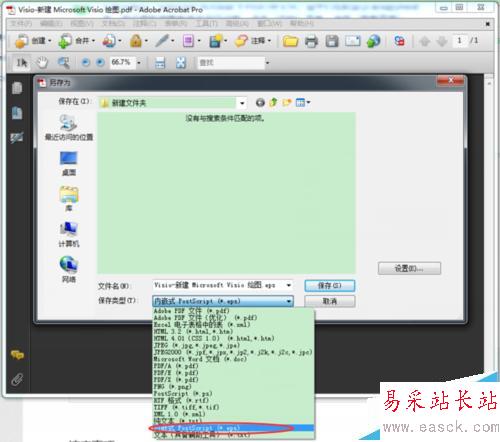
Task: Click the Next page down arrow
Action: pyautogui.click(x=442, y=41)
